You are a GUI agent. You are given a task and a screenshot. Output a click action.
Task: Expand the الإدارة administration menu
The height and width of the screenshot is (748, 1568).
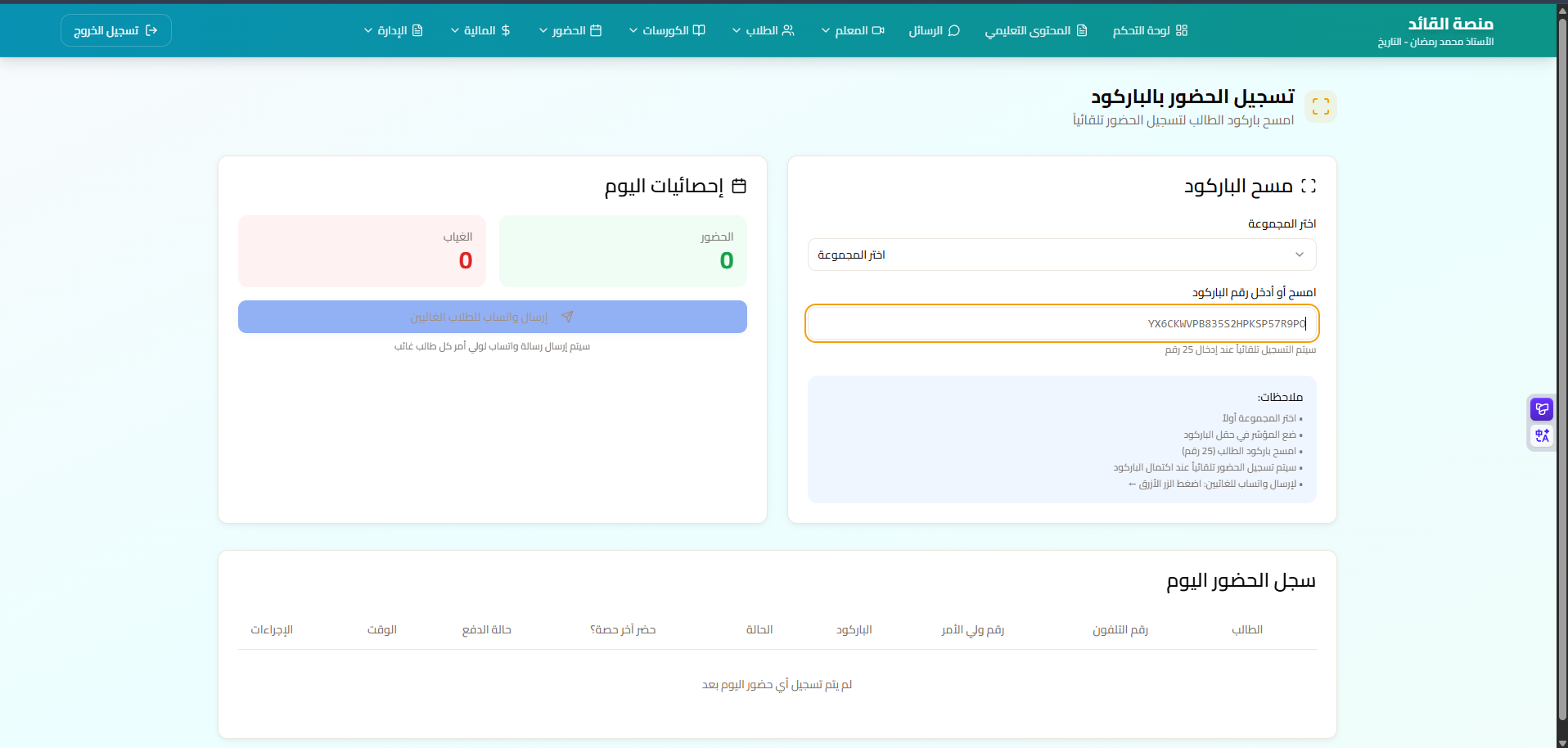click(x=393, y=30)
